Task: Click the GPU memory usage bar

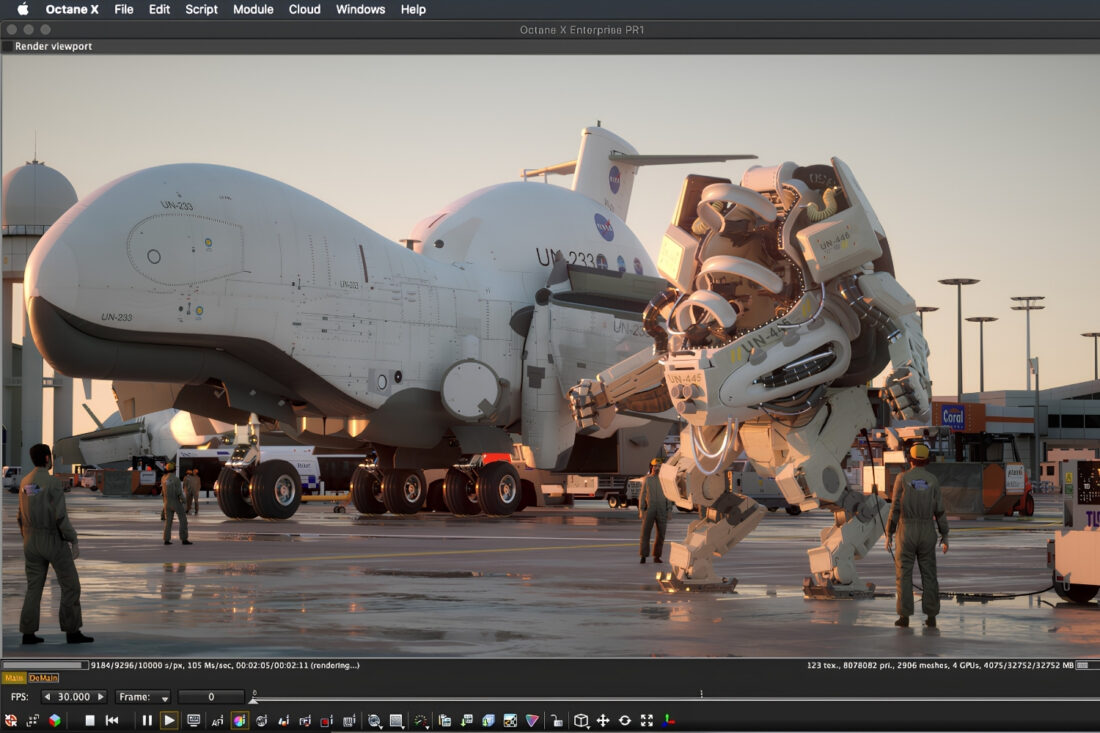Action: (1086, 665)
